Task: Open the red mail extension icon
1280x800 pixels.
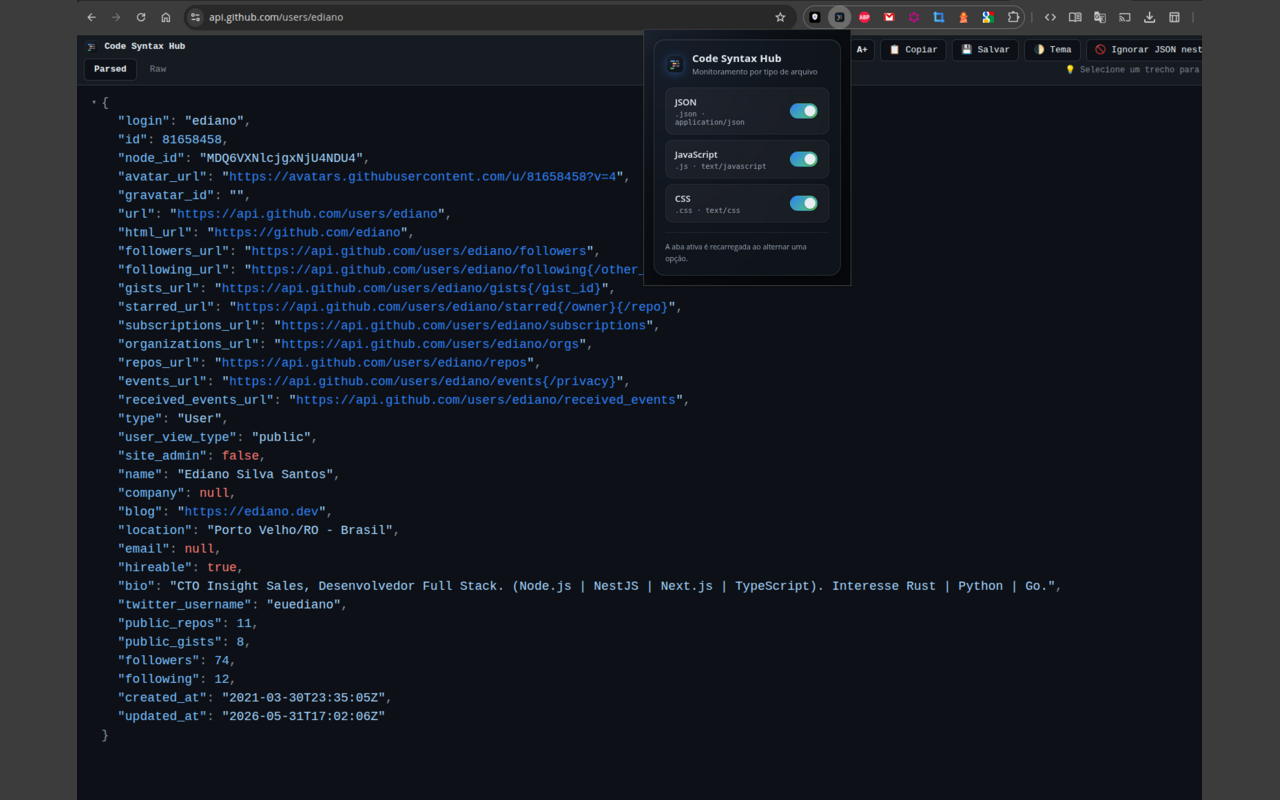Action: click(x=889, y=17)
